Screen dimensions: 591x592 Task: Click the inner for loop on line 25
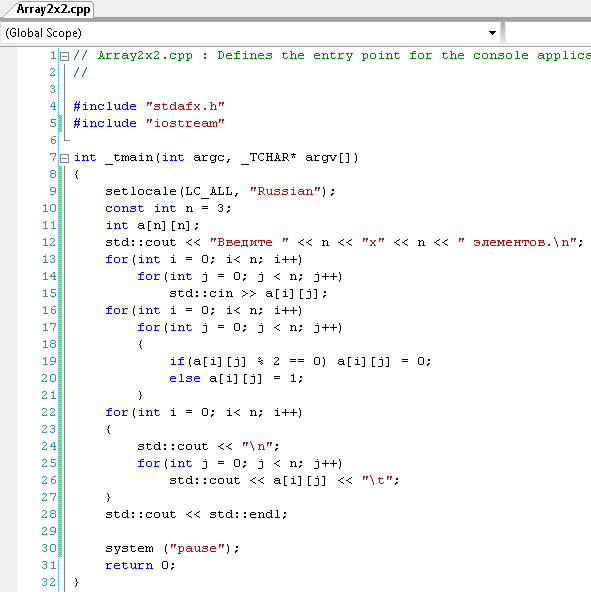click(x=239, y=463)
